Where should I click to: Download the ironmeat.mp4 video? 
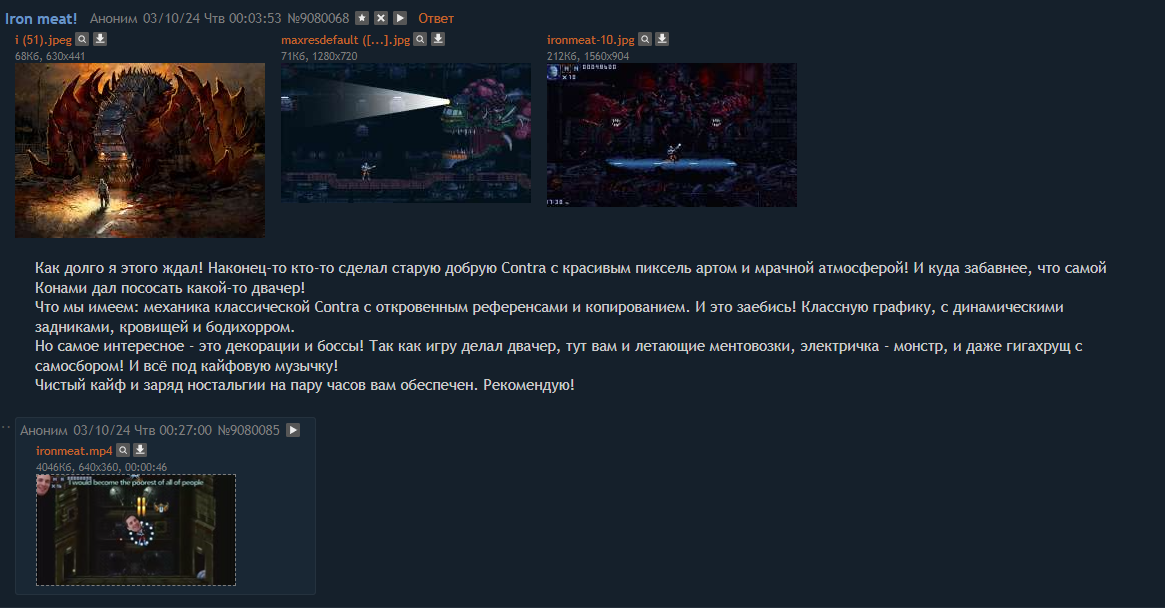point(140,450)
